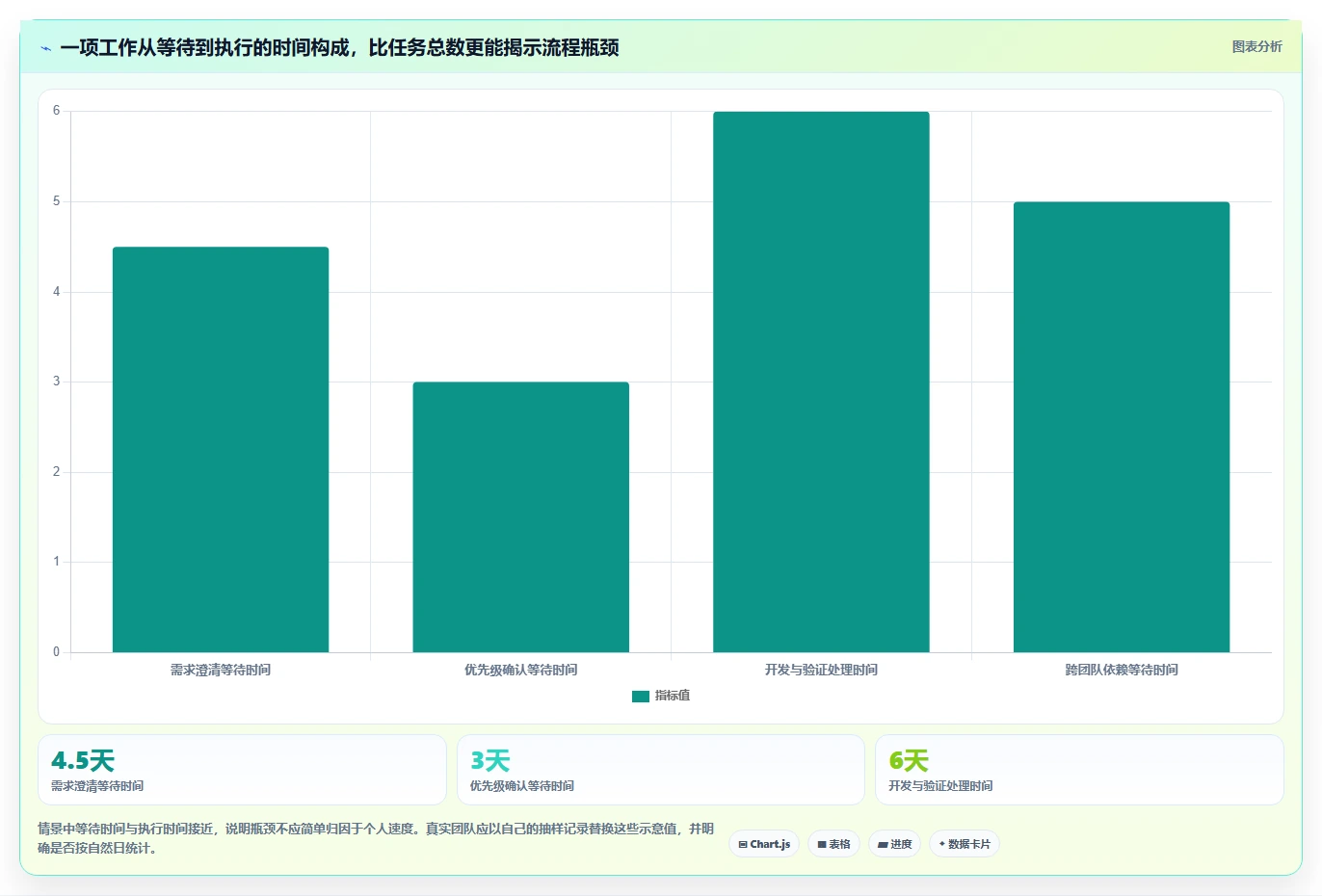
Task: Click 优先级确认等待时间 caption in second stat card
Action: (x=522, y=786)
